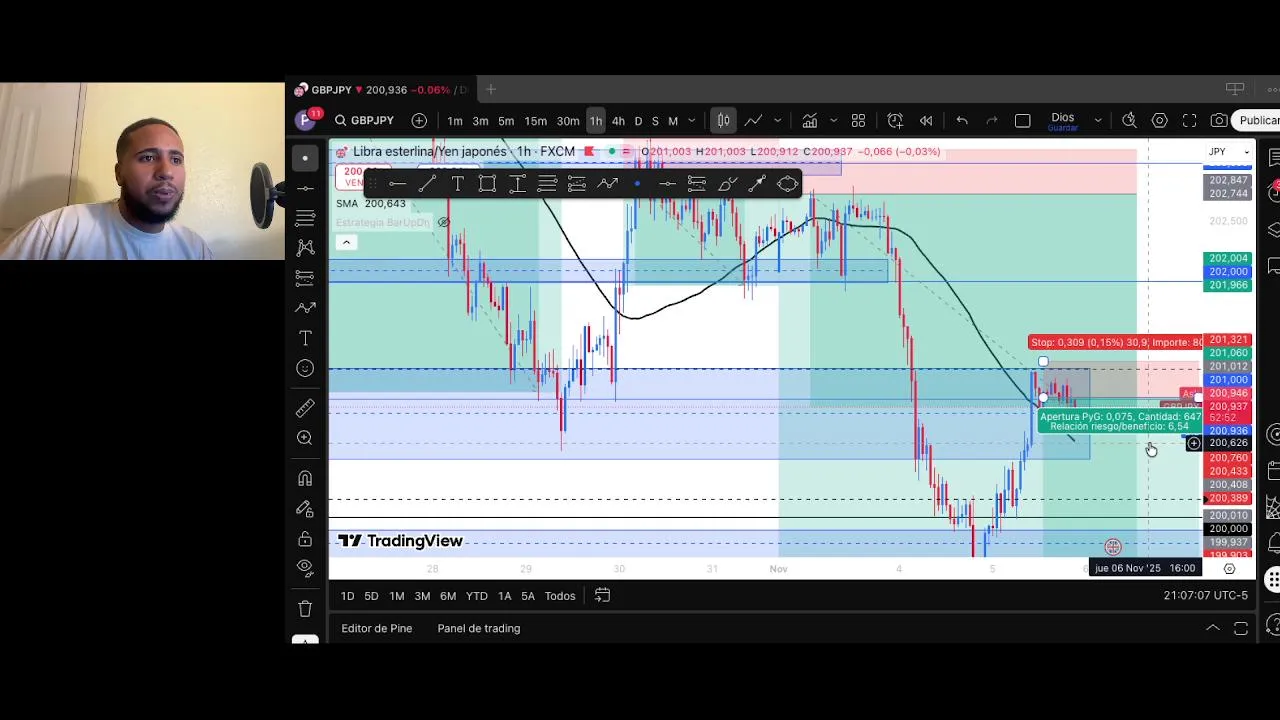The height and width of the screenshot is (720, 1280).
Task: Set range to 1D
Action: click(347, 596)
